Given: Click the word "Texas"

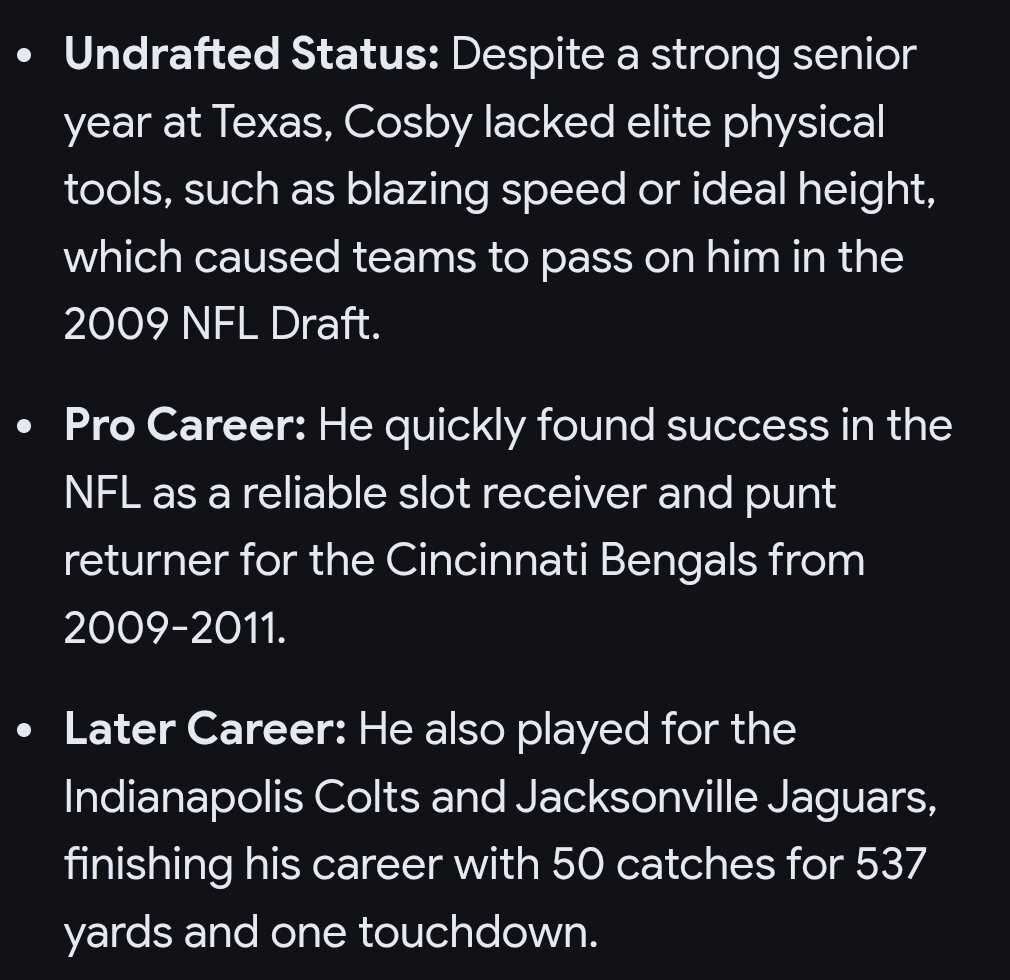Looking at the screenshot, I should pos(267,122).
